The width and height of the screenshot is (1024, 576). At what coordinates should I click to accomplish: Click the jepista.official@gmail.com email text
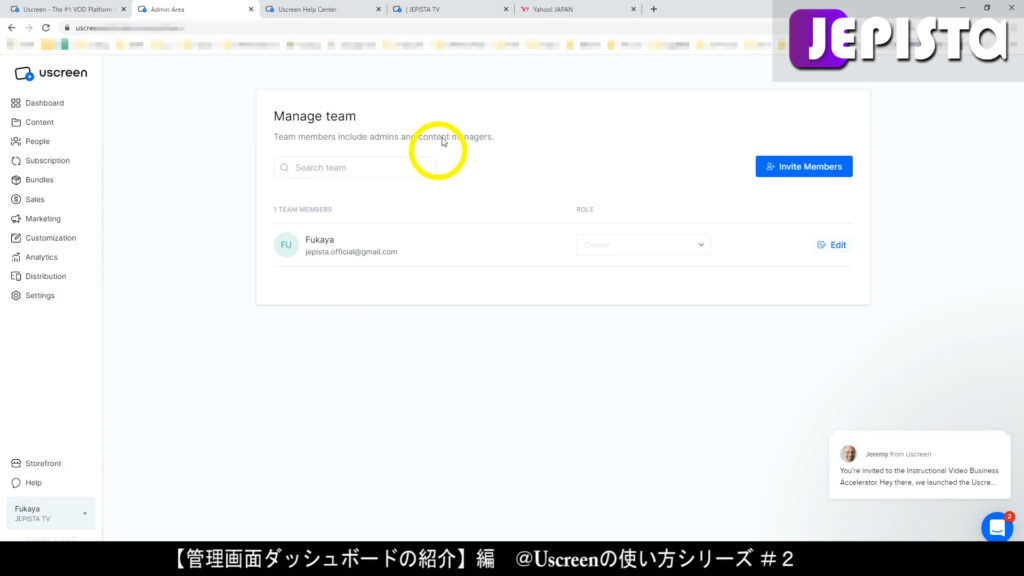click(351, 252)
